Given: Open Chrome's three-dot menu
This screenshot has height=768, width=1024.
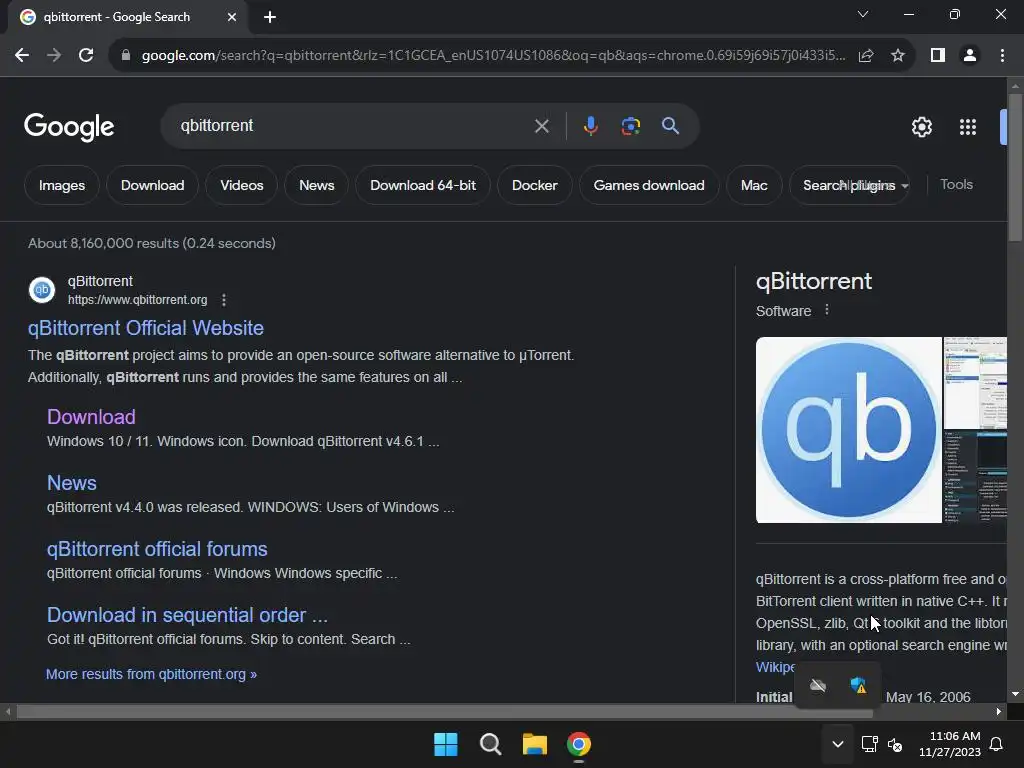Looking at the screenshot, I should (1002, 56).
